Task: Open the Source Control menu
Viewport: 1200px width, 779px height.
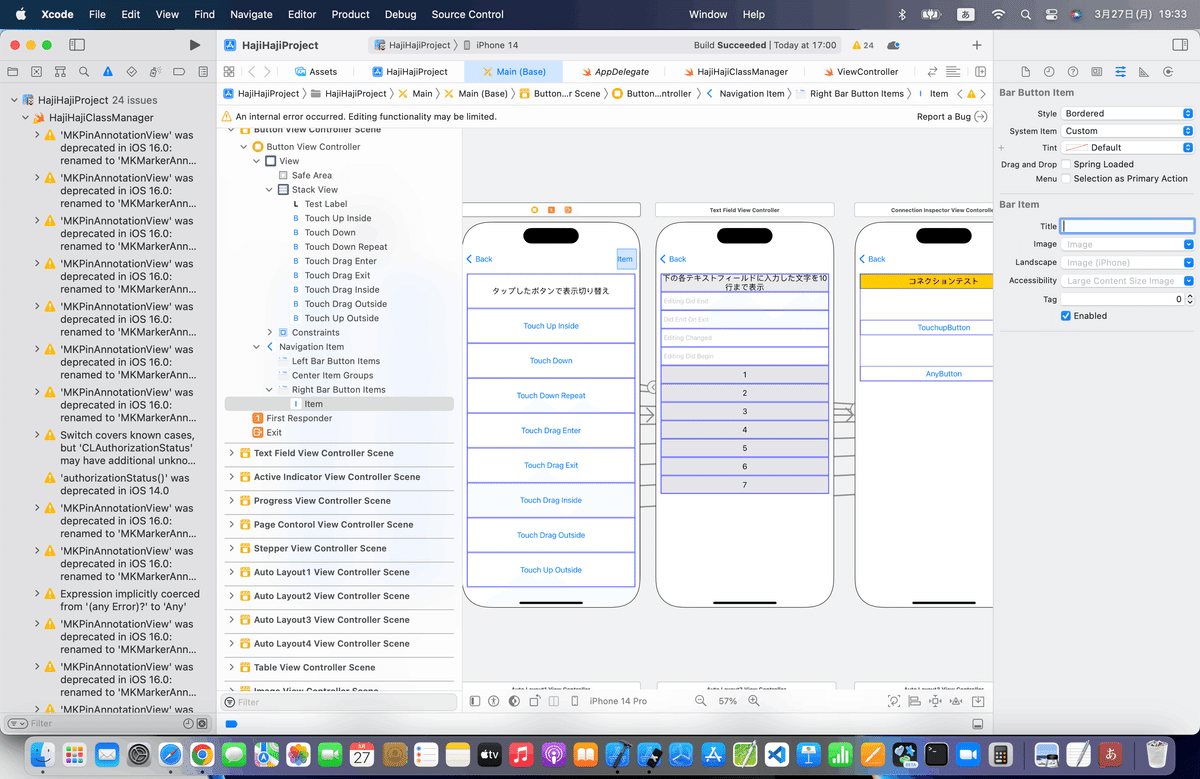Action: pyautogui.click(x=468, y=14)
